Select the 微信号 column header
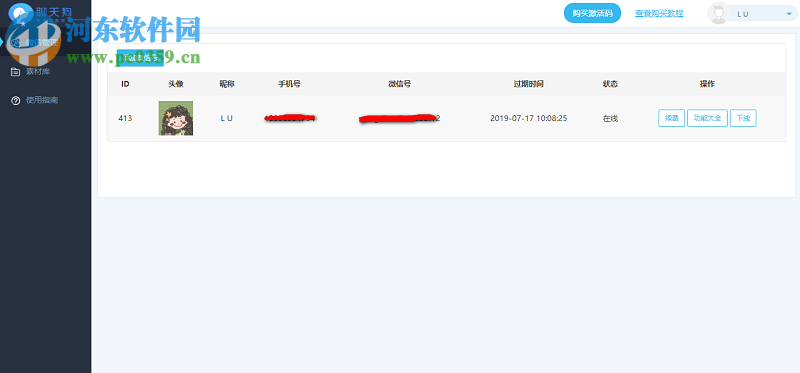 [x=399, y=84]
